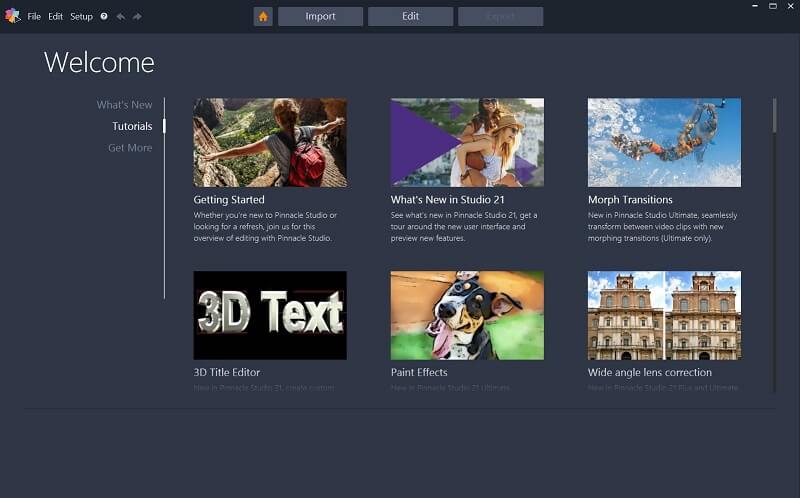Screen dimensions: 800x498
Task: Open the Getting Started tutorial thumbnail
Action: pos(270,142)
